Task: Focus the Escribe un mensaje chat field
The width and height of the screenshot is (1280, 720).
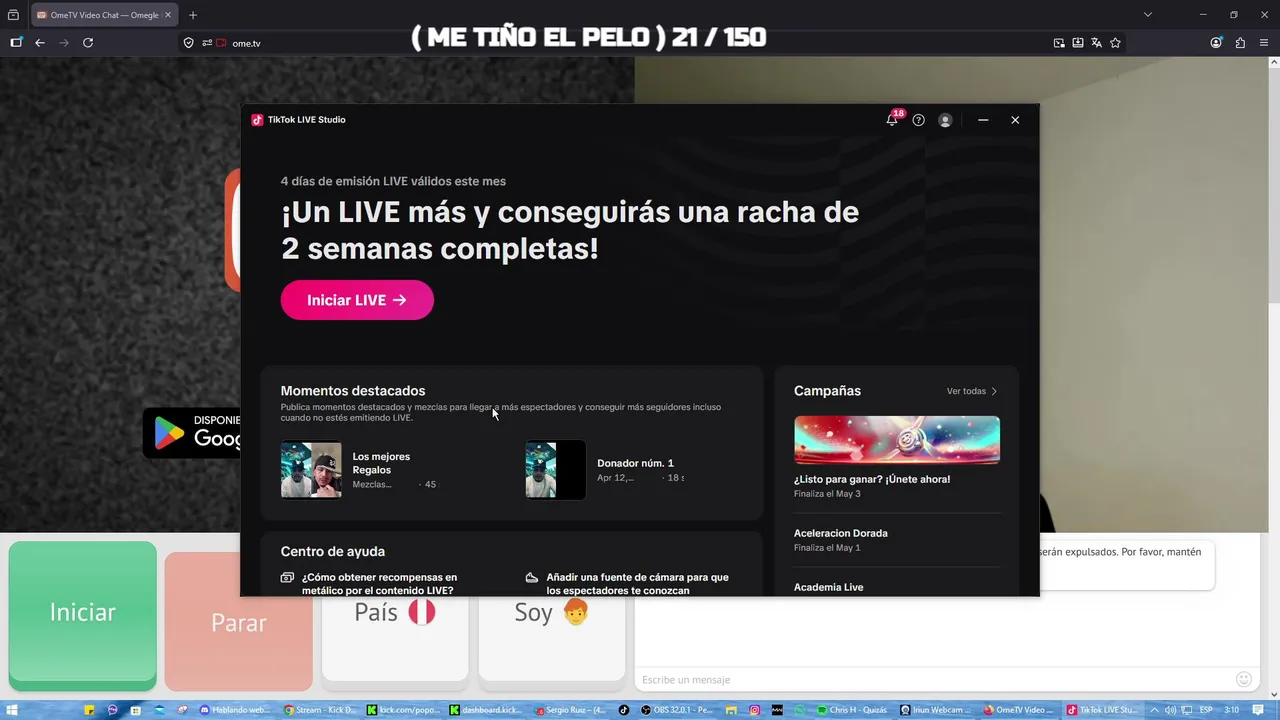Action: 935,680
